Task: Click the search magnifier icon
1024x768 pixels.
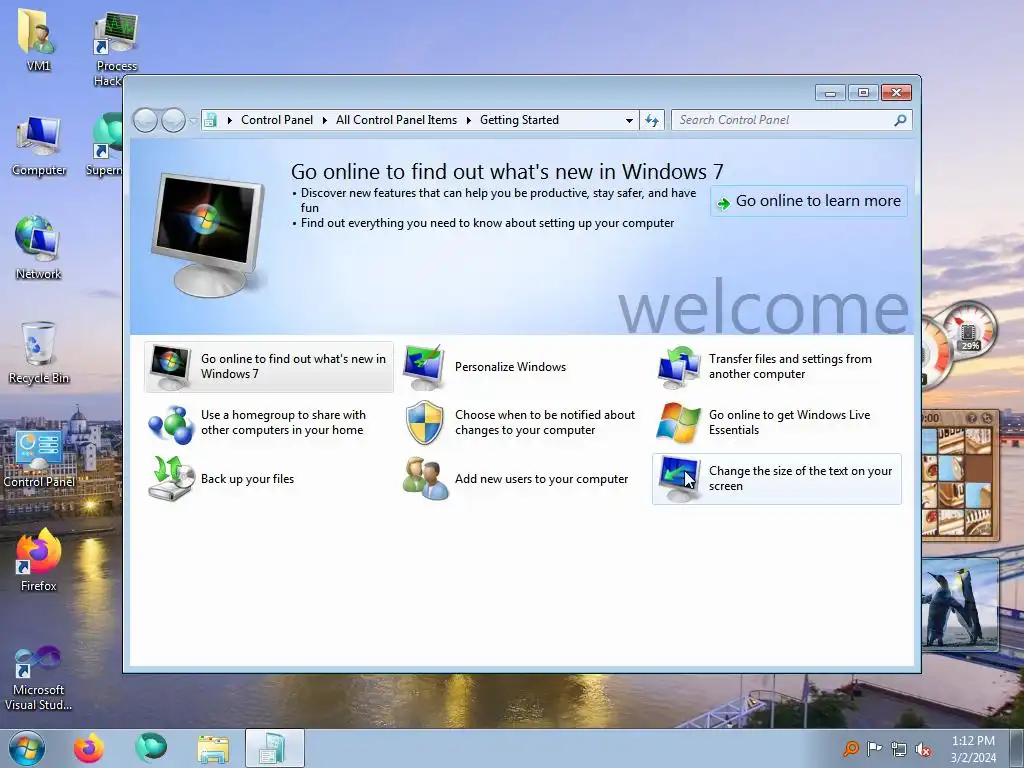Action: pos(901,120)
